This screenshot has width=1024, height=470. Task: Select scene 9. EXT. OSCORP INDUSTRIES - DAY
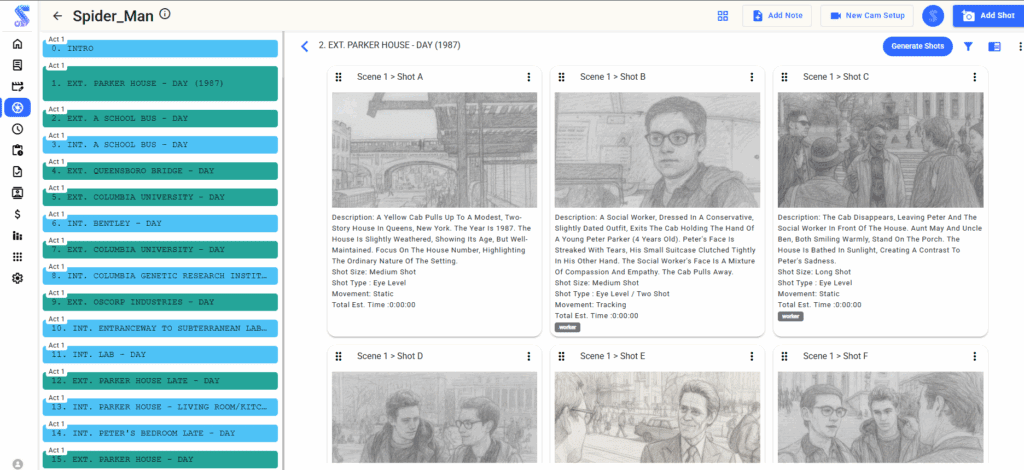(x=160, y=302)
